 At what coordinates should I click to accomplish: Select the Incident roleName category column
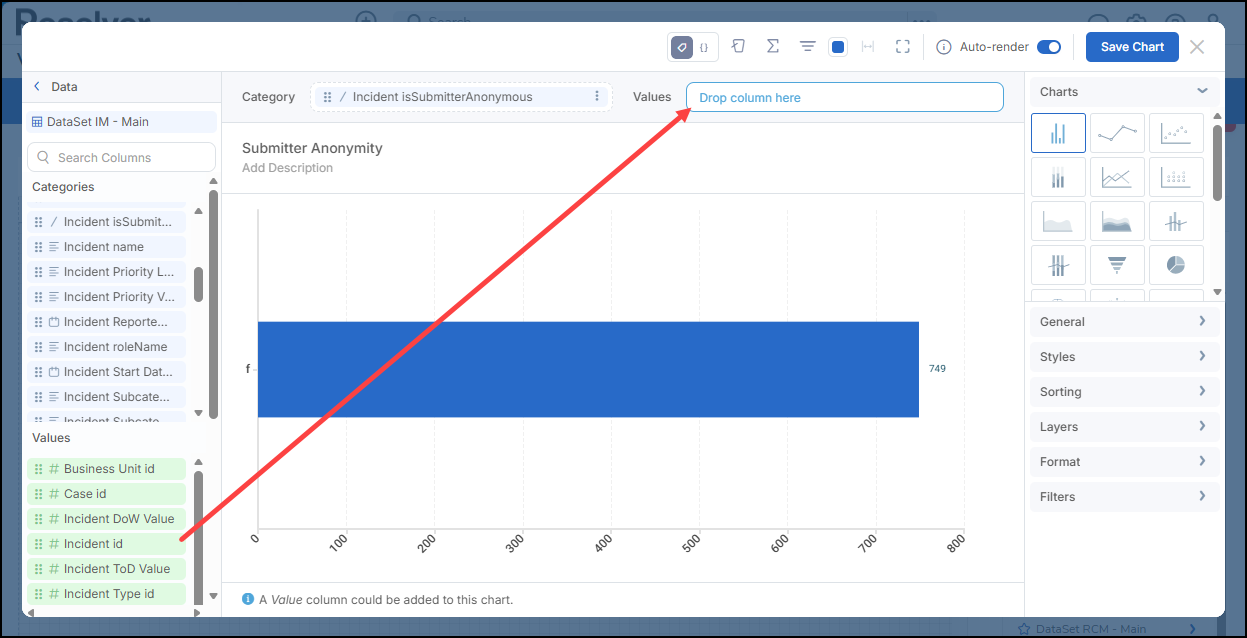pyautogui.click(x=106, y=347)
